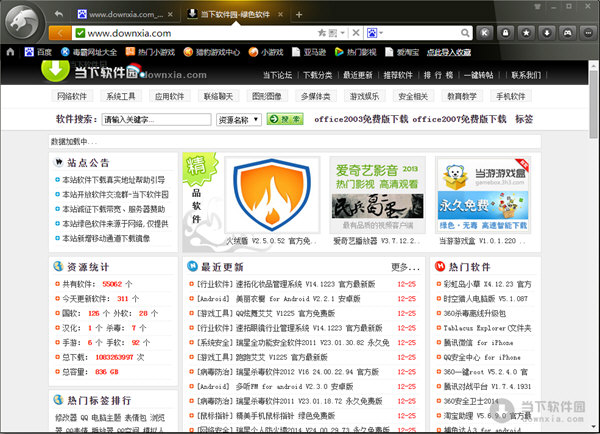Select the 系统工具 category
The image size is (600, 434).
[121, 96]
